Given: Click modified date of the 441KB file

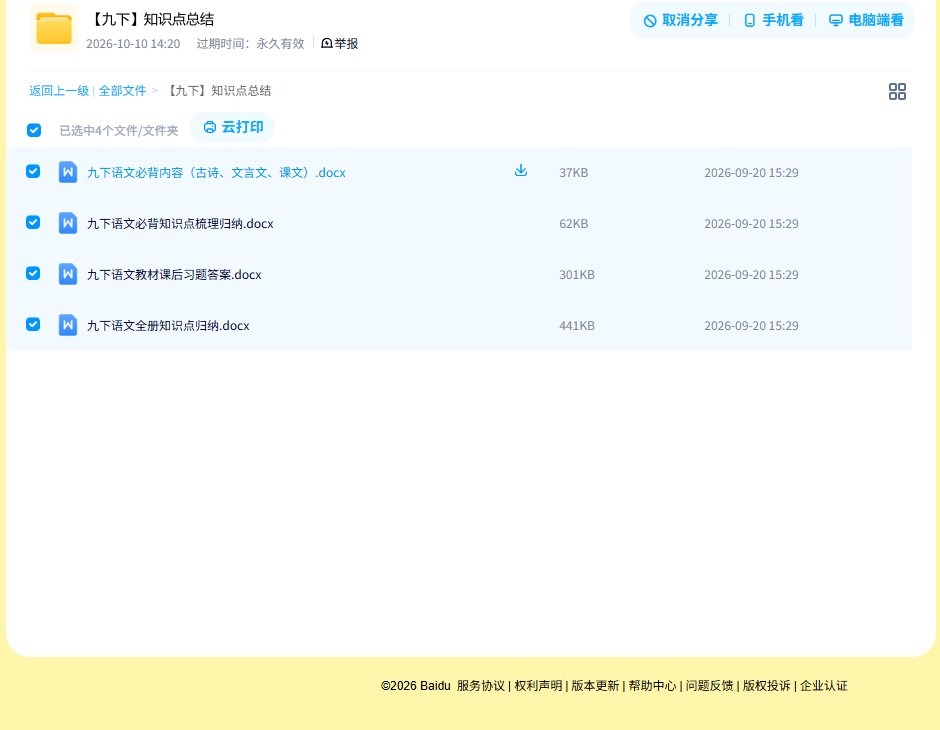Looking at the screenshot, I should [751, 325].
